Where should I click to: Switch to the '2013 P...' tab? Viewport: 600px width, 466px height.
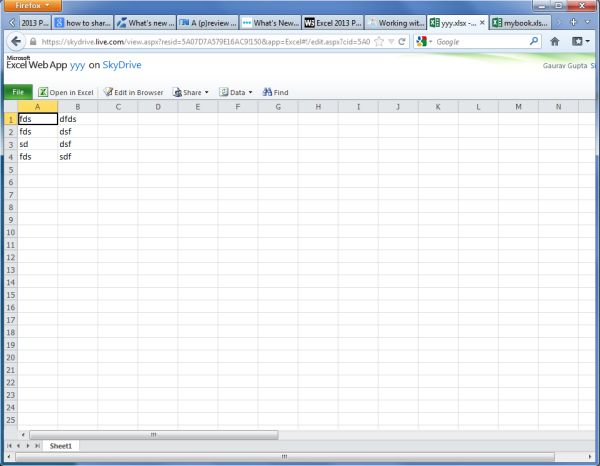pos(35,23)
